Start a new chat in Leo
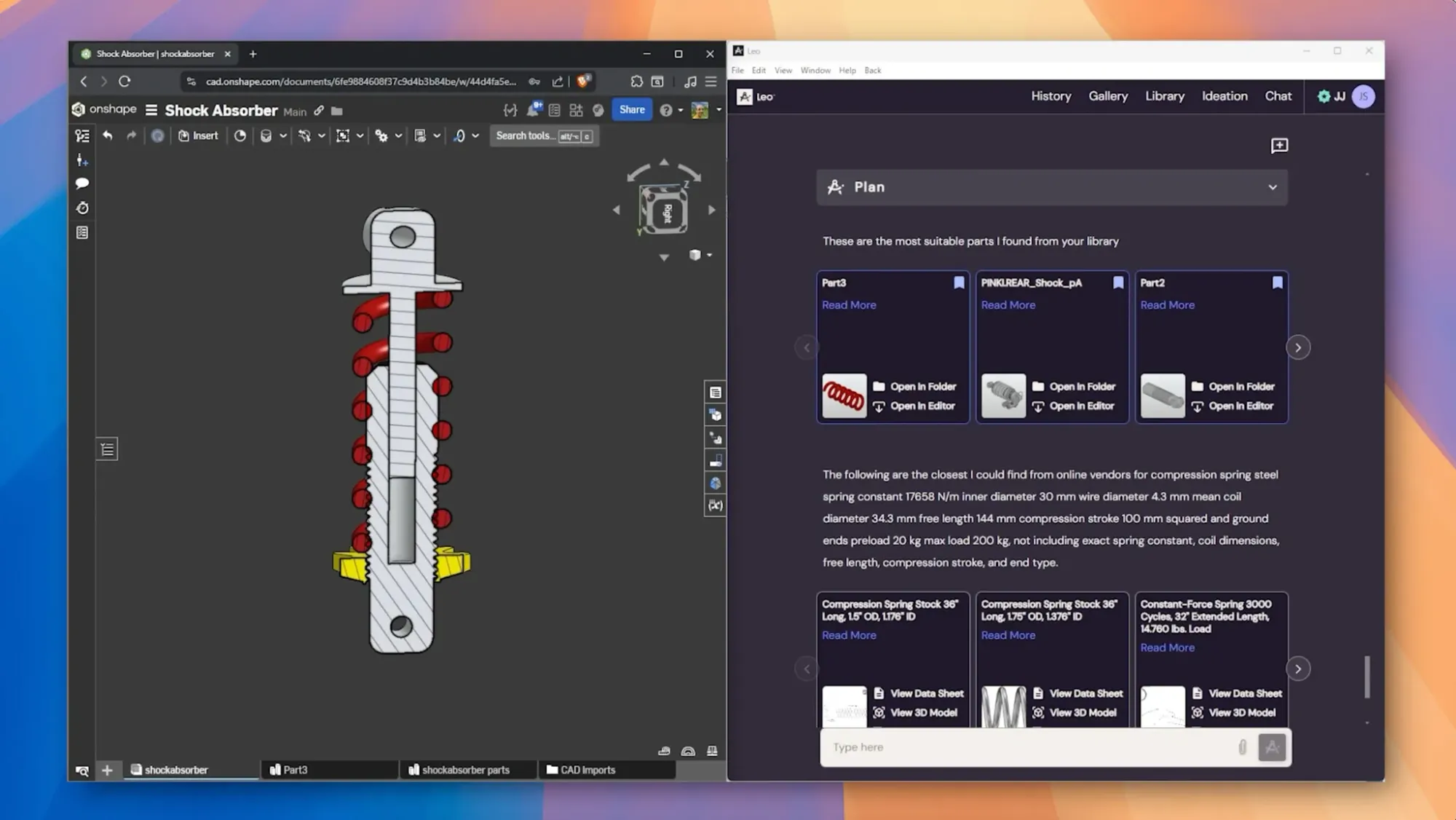 pos(1279,146)
